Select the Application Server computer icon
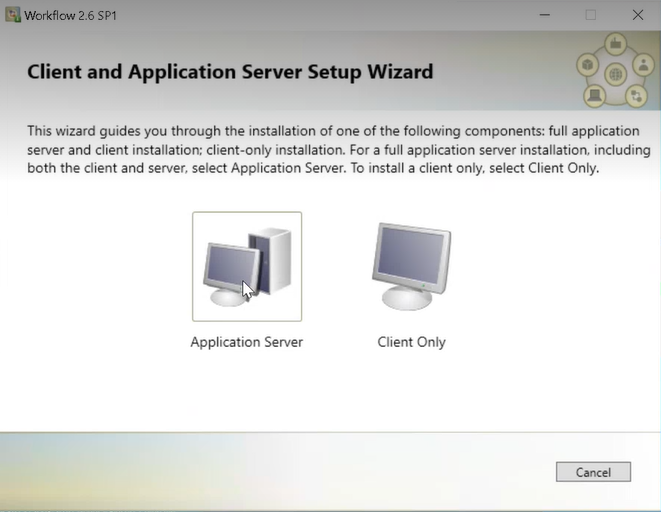Image resolution: width=661 pixels, height=512 pixels. tap(247, 266)
